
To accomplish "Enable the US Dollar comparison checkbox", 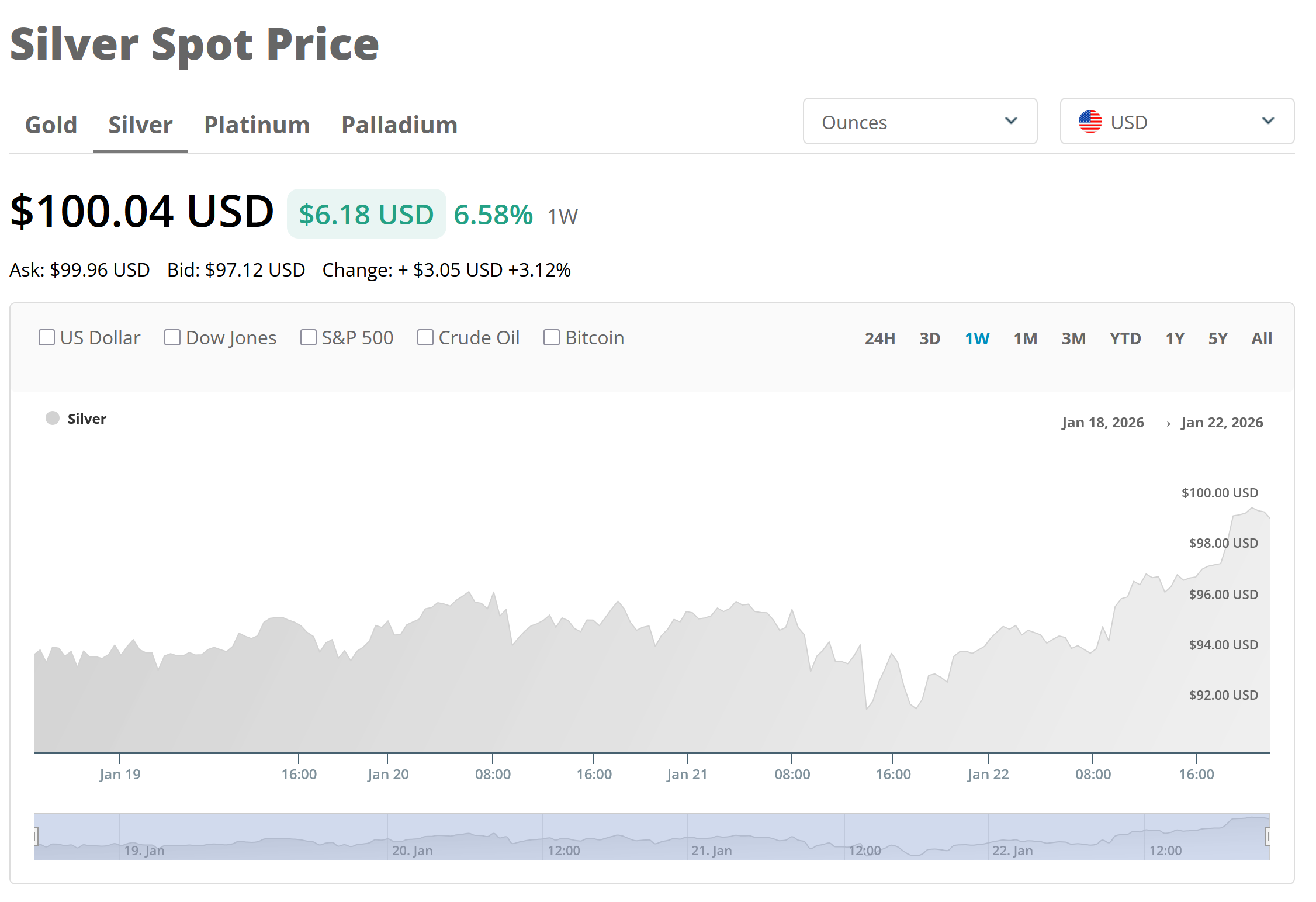I will point(47,337).
